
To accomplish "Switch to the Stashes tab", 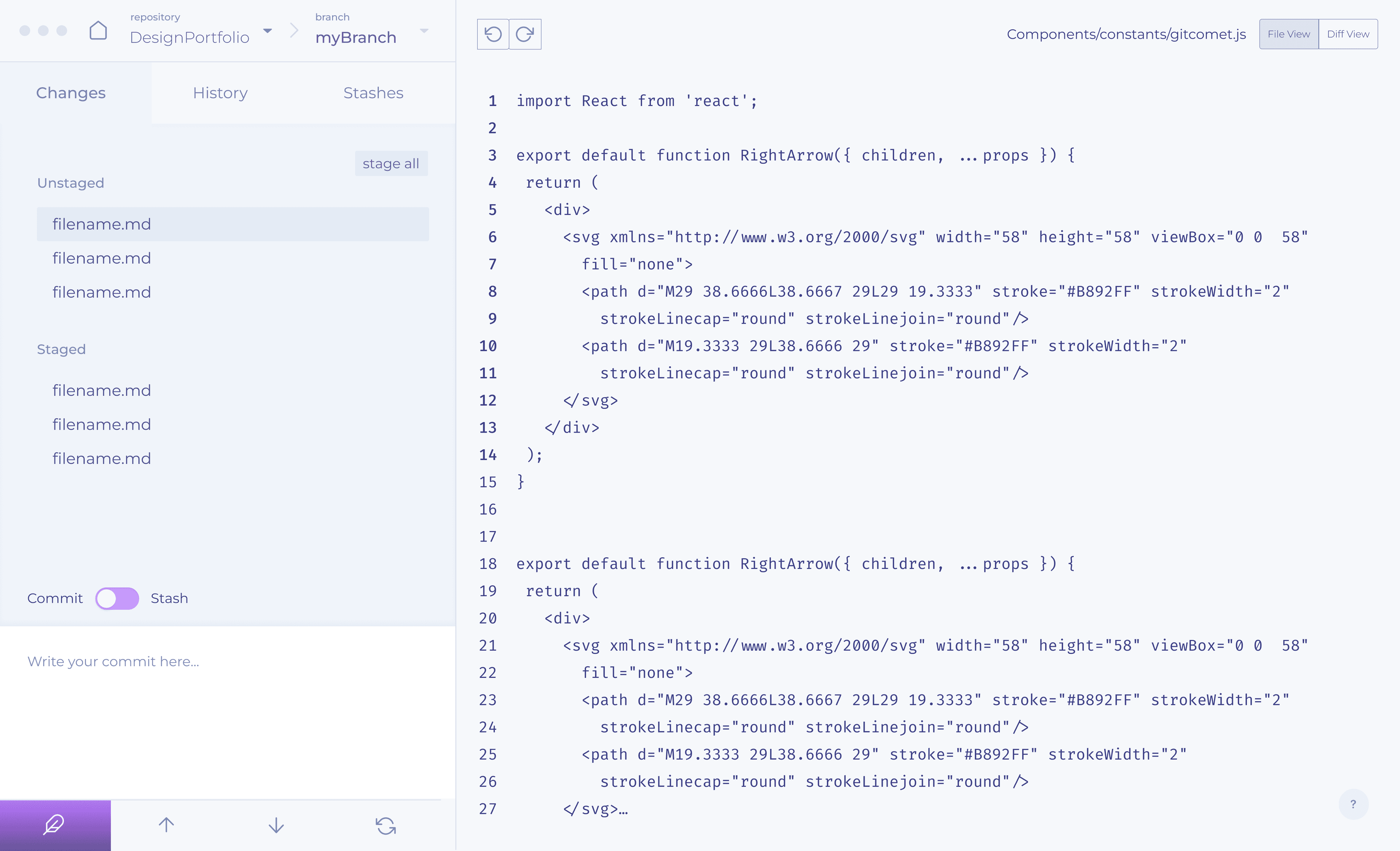I will click(x=373, y=93).
